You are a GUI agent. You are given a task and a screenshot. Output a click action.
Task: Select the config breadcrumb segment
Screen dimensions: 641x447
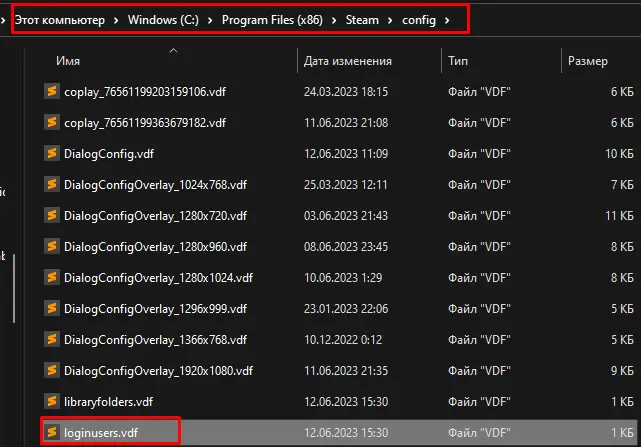pos(419,20)
